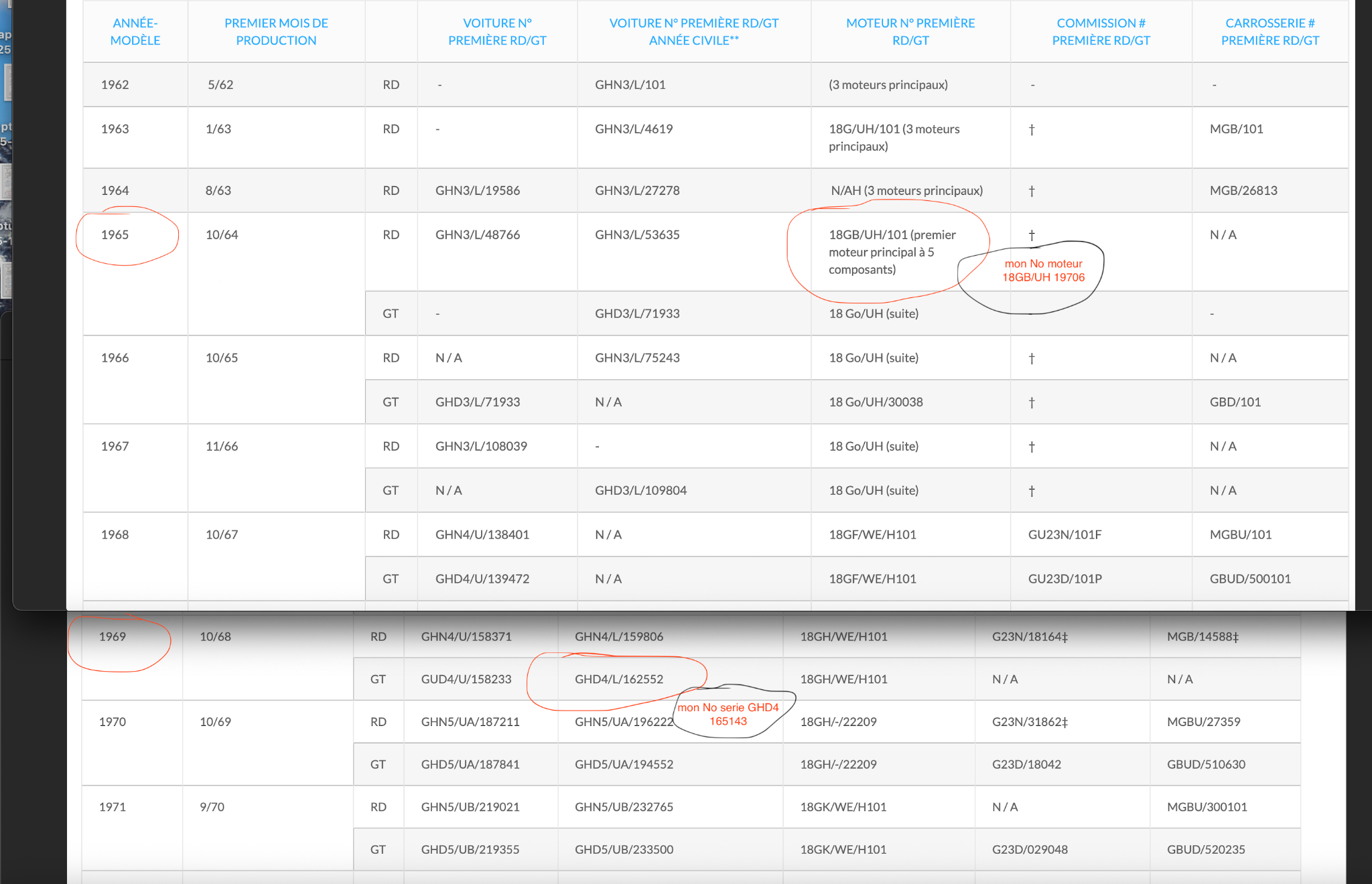
Task: Click the 'mon No serie GHD4 165143' annotation
Action: (x=728, y=715)
